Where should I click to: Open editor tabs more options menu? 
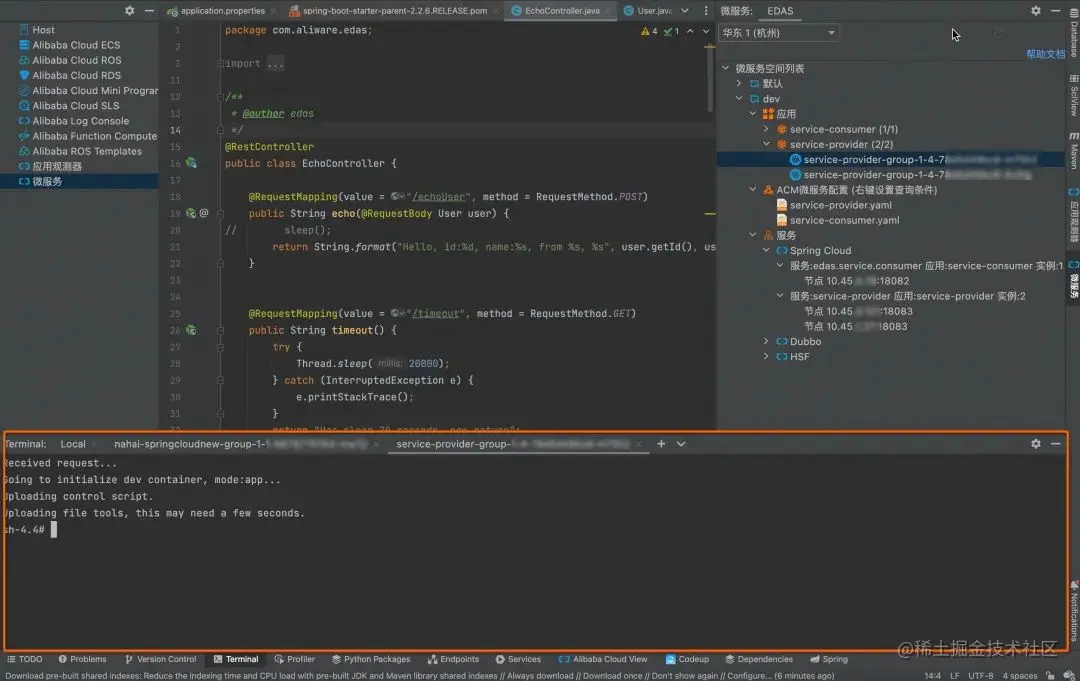click(x=705, y=10)
